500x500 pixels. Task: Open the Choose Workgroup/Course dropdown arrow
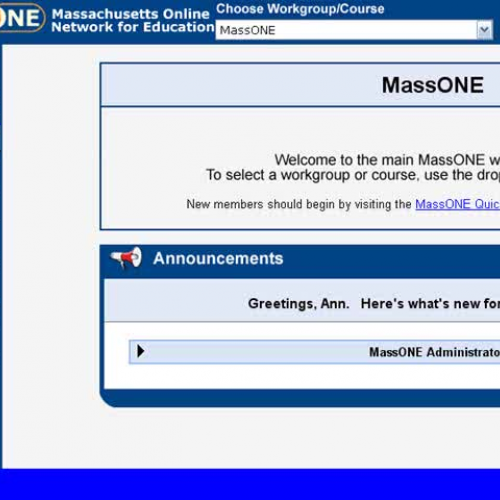(484, 30)
